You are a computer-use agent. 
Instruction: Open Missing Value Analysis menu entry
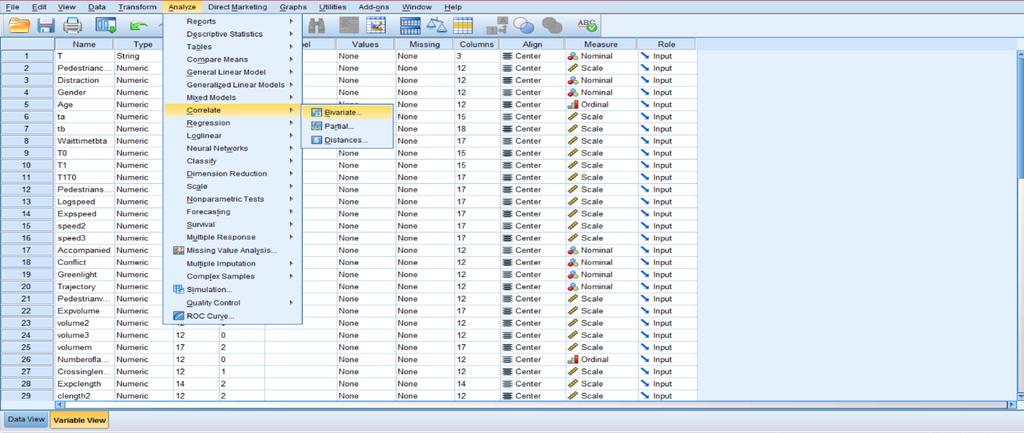pyautogui.click(x=232, y=250)
